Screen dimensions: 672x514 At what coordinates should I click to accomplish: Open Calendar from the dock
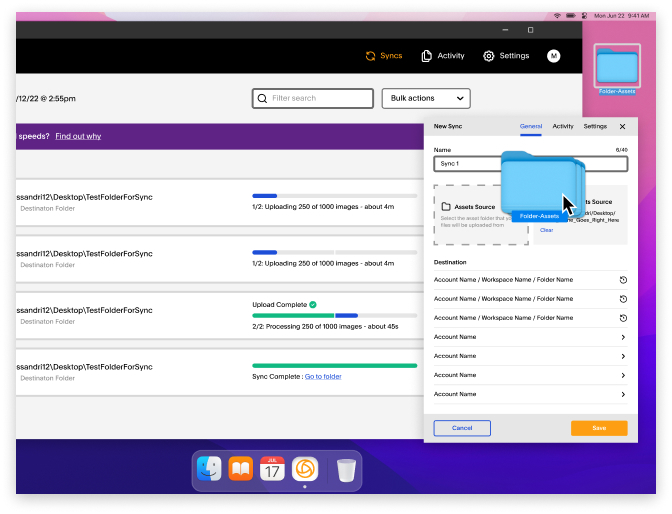coord(272,469)
